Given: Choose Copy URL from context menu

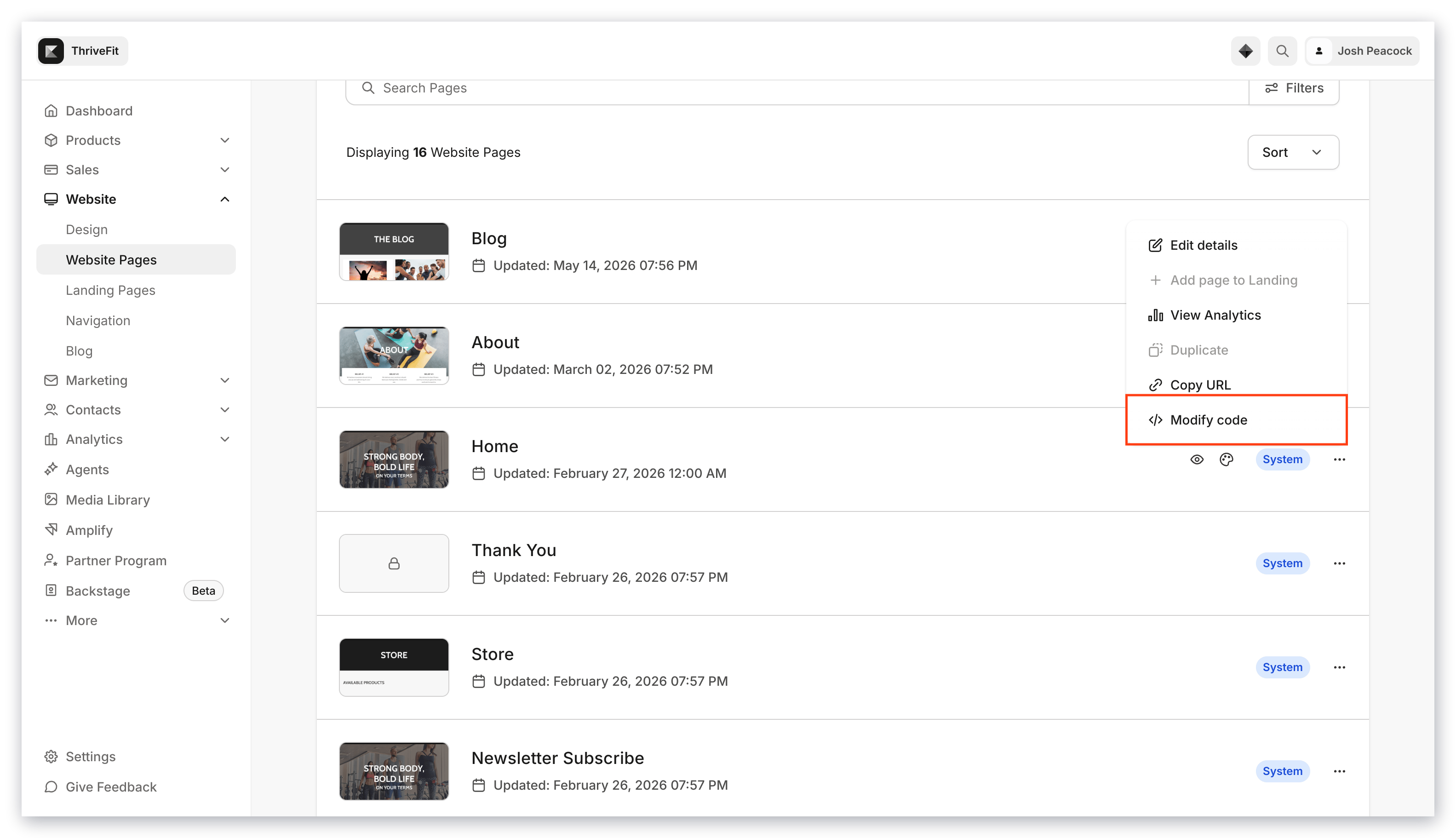Looking at the screenshot, I should click(1236, 385).
